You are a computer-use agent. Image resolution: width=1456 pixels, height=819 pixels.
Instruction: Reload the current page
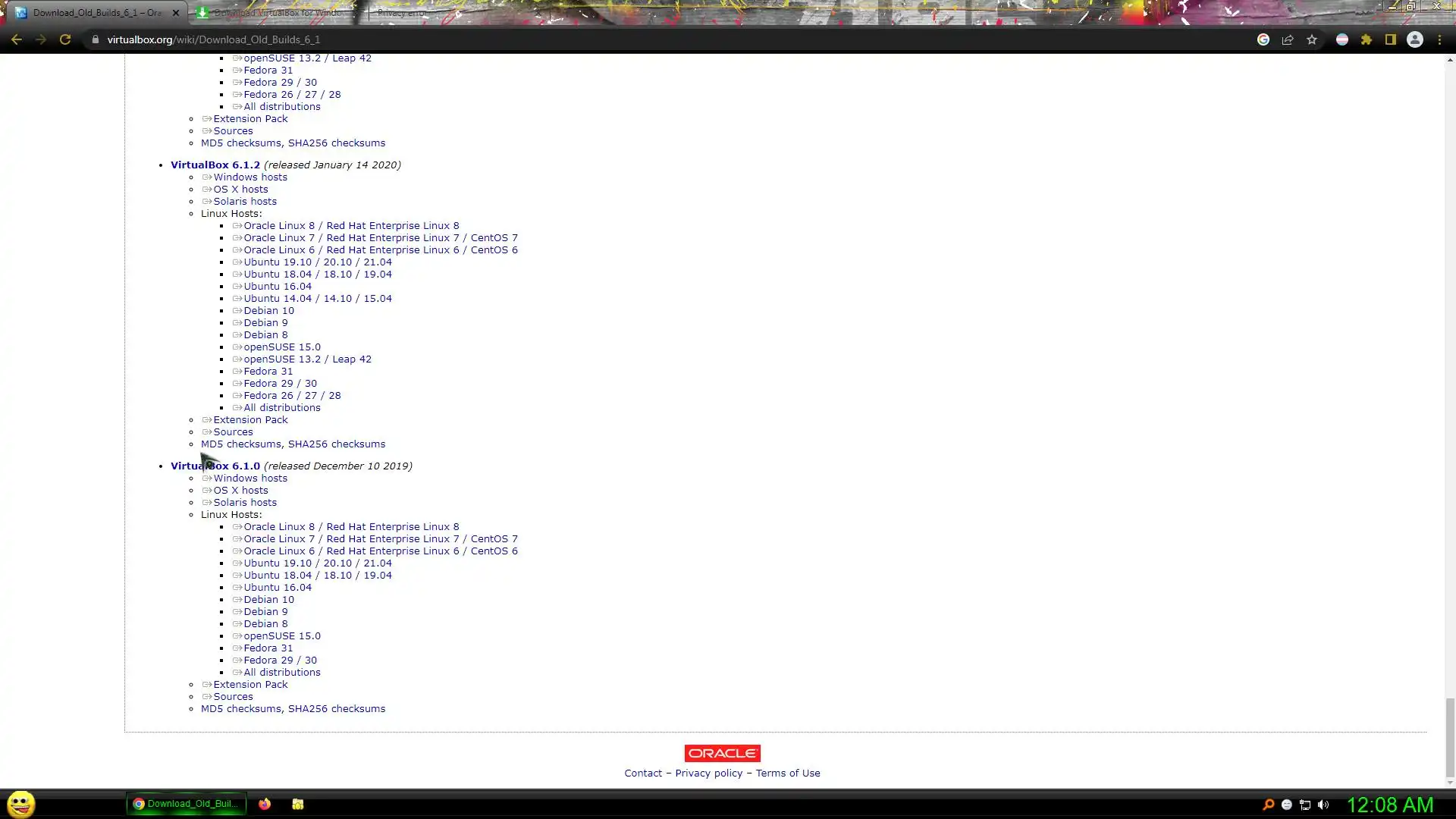point(65,39)
